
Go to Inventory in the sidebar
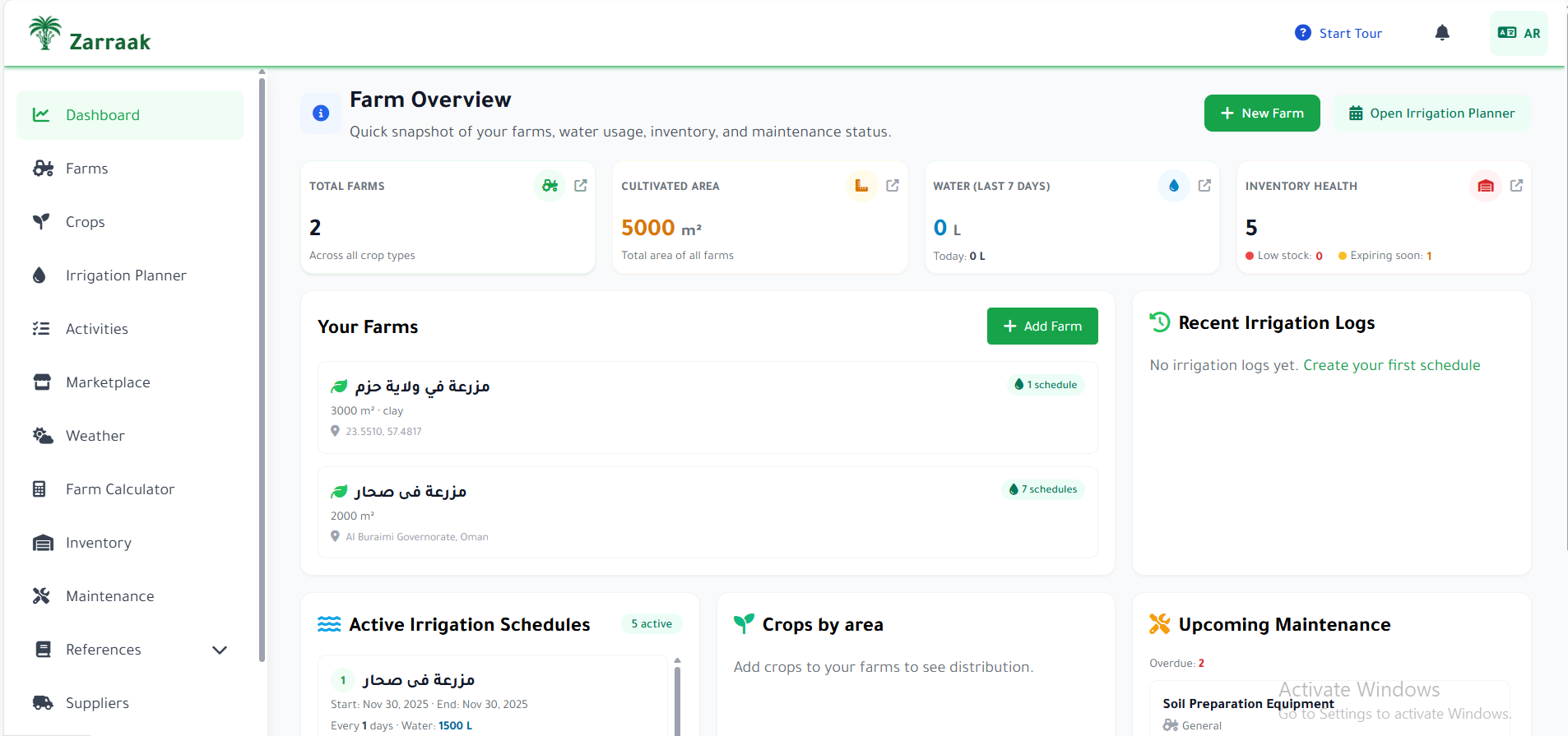tap(131, 543)
